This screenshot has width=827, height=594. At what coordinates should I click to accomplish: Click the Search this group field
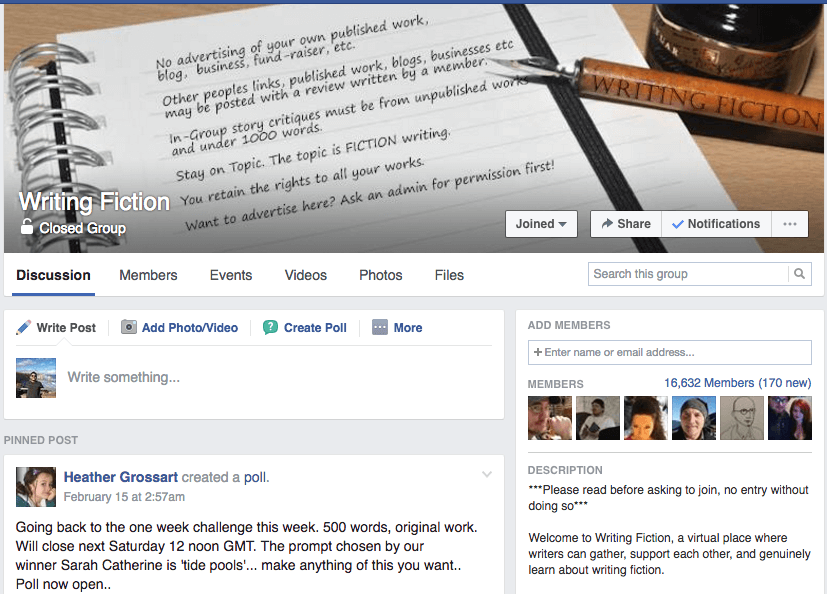coord(688,274)
